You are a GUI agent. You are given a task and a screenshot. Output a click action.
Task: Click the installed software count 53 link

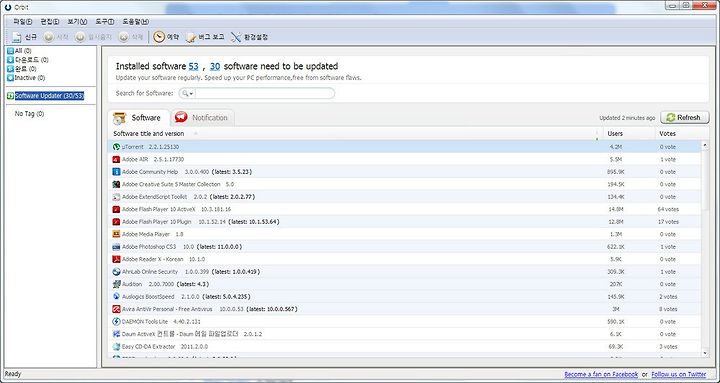coord(193,67)
